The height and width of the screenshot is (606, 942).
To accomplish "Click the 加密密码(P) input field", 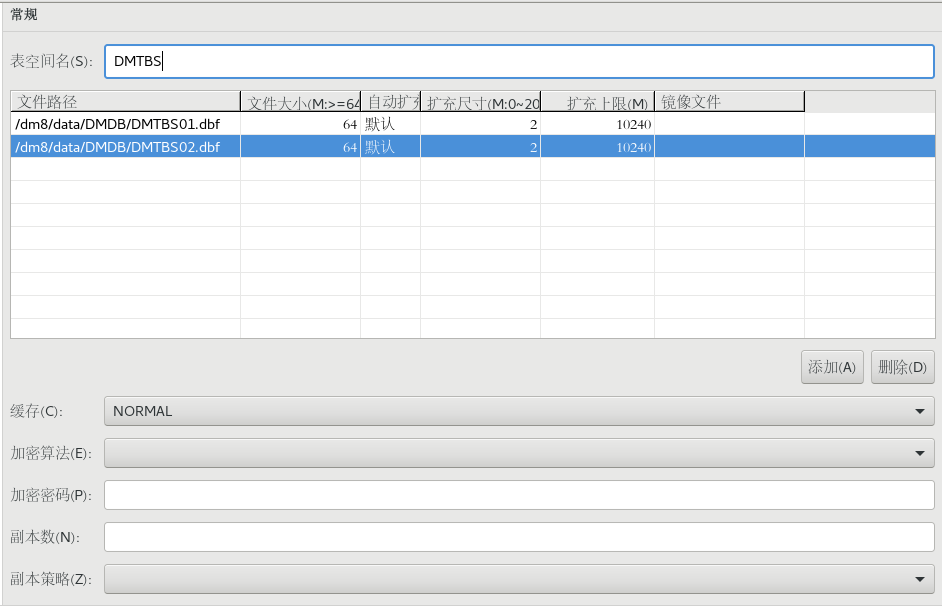I will [x=519, y=495].
